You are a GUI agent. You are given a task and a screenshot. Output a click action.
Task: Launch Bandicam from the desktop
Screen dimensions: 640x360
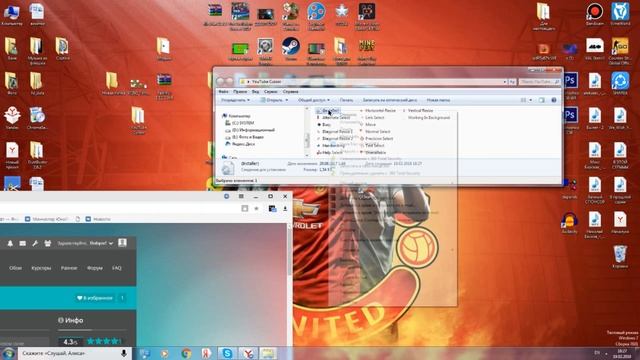595,14
